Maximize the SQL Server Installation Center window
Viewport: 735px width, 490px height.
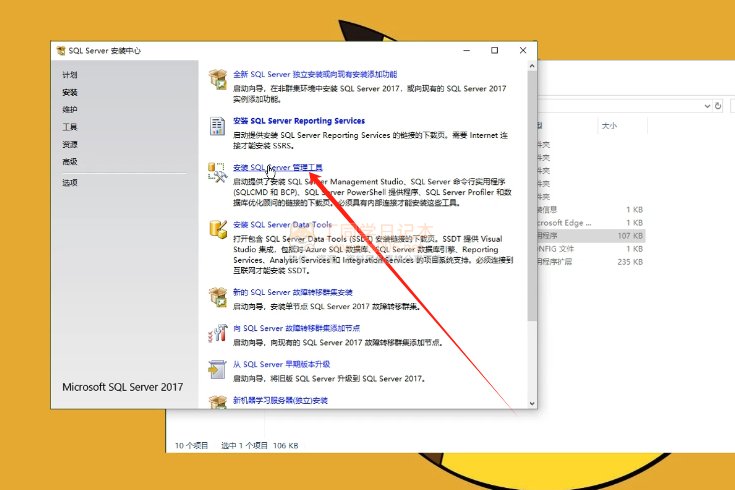[x=495, y=50]
